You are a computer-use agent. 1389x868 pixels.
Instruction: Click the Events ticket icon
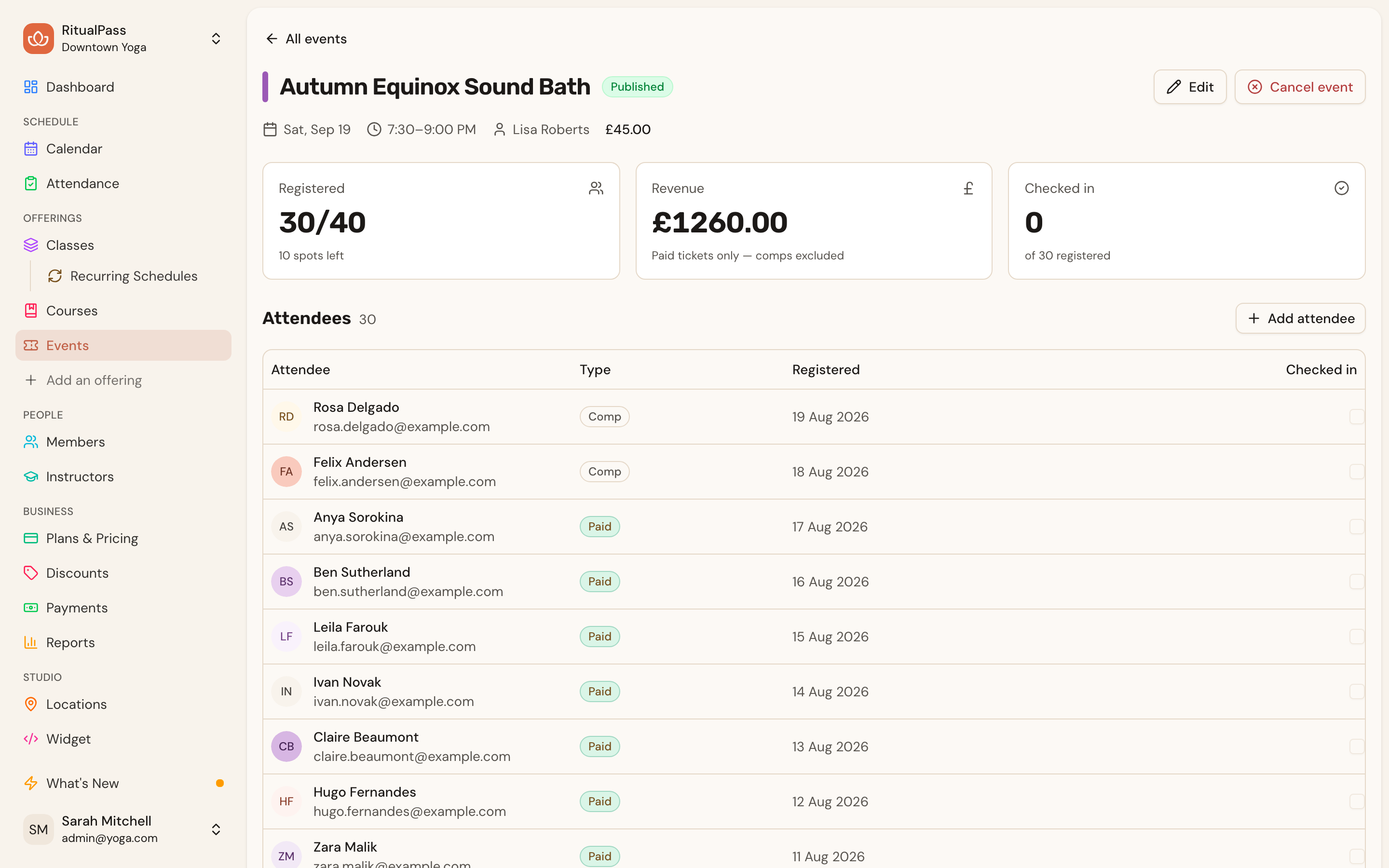[x=31, y=345]
